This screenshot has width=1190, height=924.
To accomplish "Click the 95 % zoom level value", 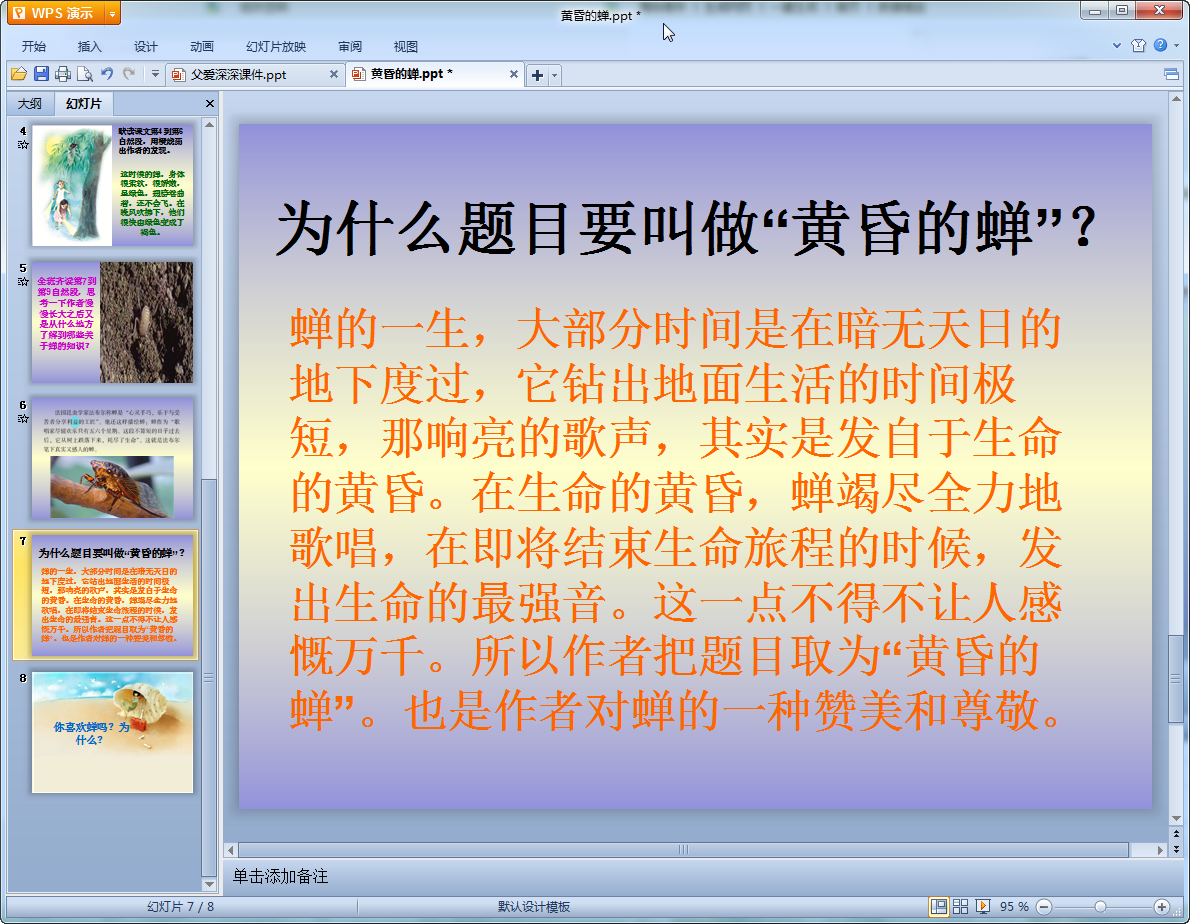I will click(x=1014, y=907).
